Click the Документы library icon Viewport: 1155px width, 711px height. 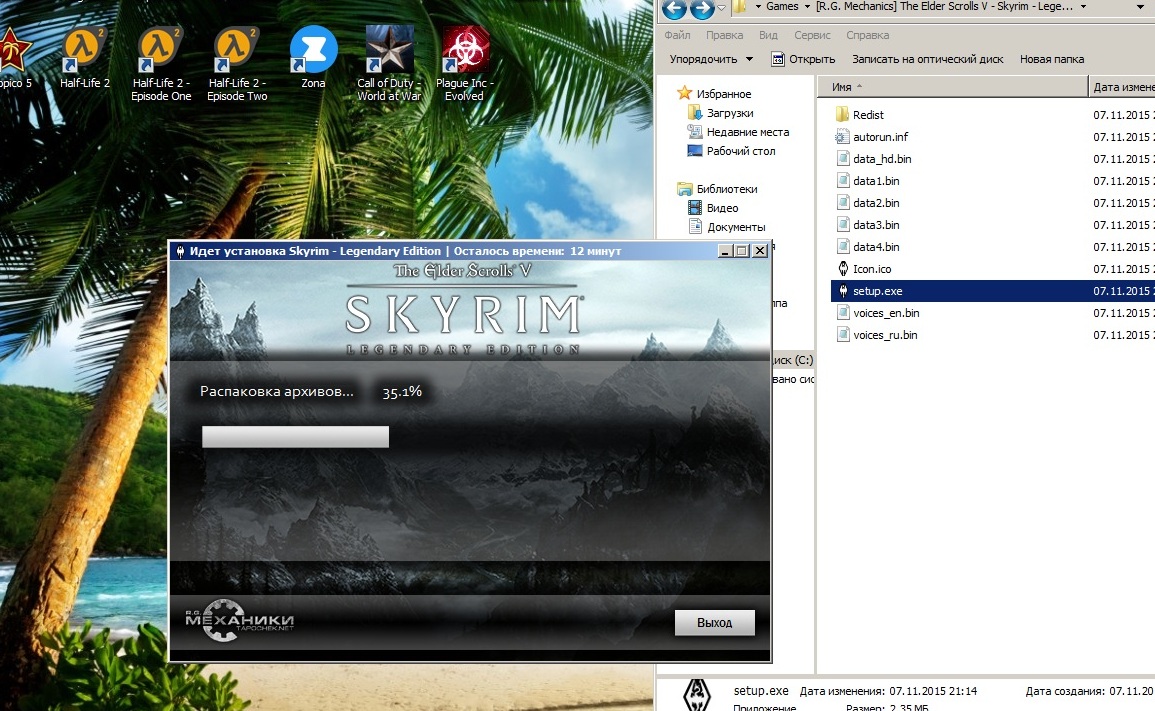(694, 227)
